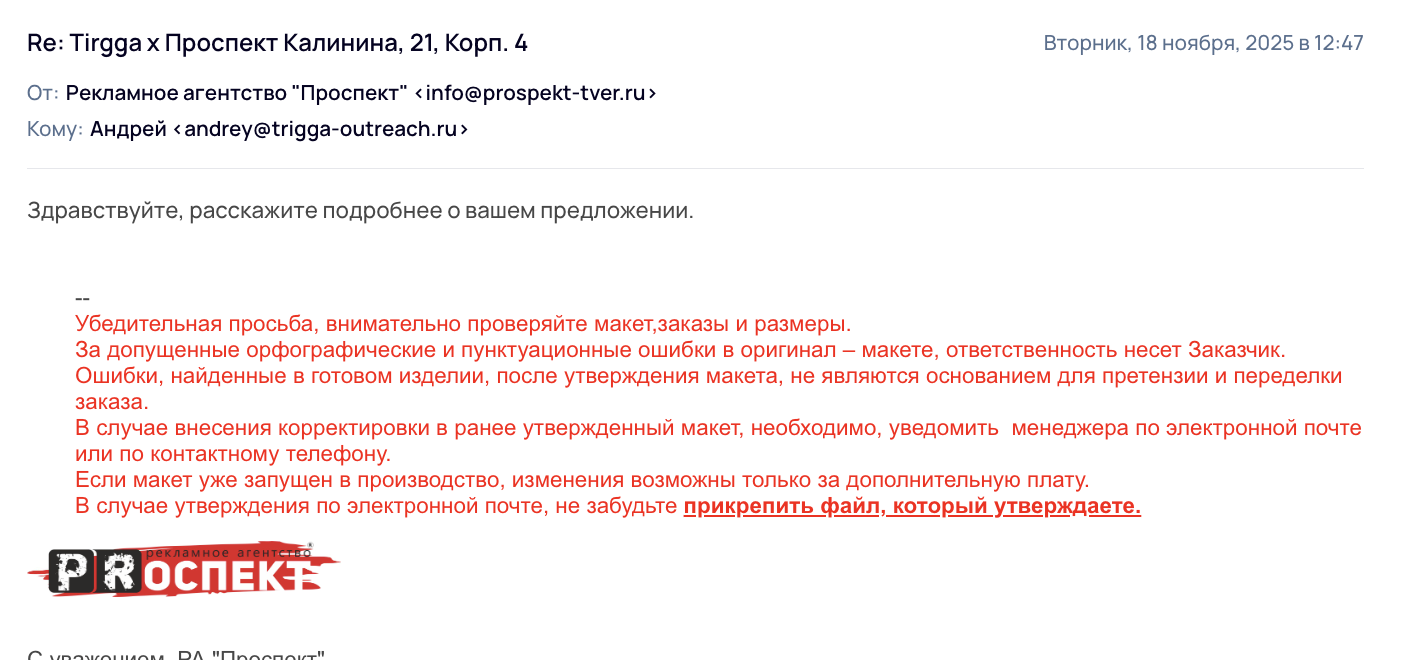This screenshot has width=1402, height=660.
Task: Click the sentence starting "Ошибки, найденные в готовом изделии"
Action: pos(708,376)
